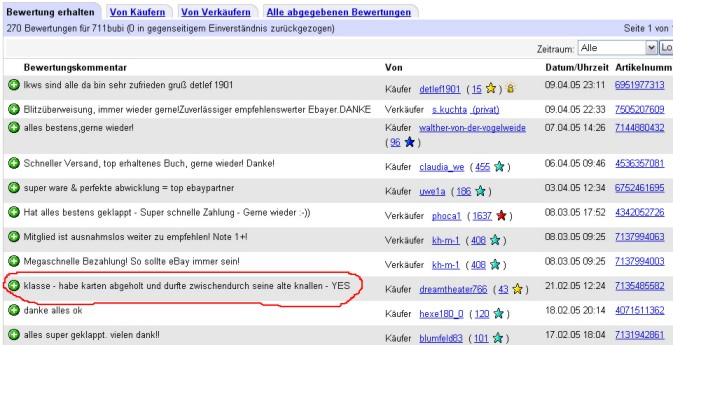Click green plus icon beside 'Blitzüberweisung' comment
This screenshot has width=723, height=415.
(x=14, y=108)
